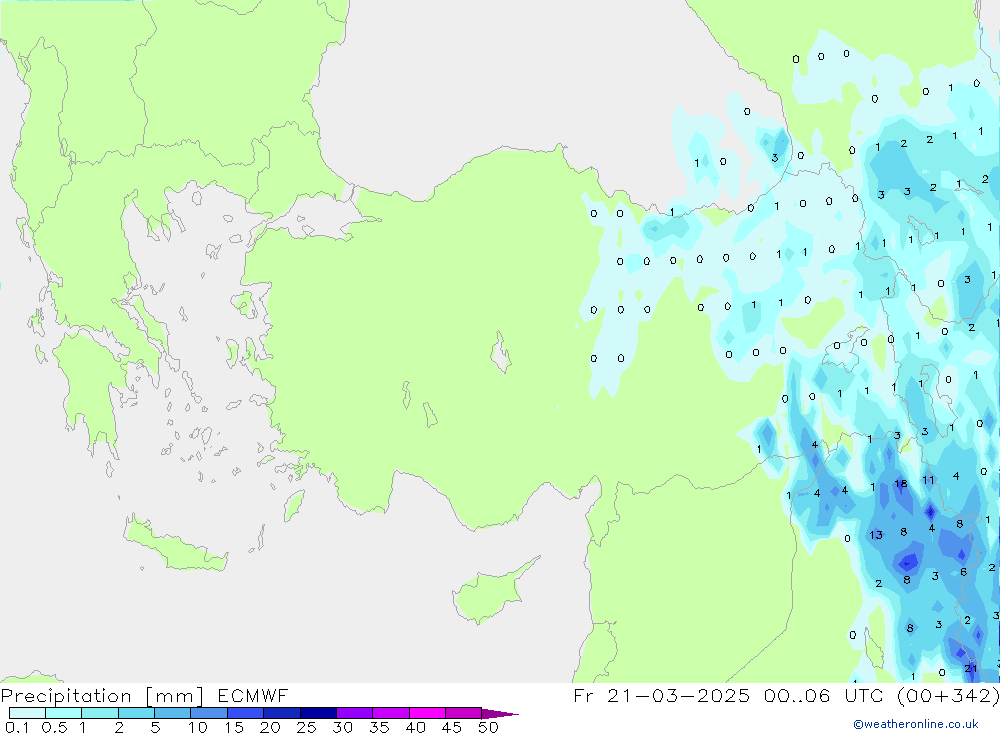Click the '18' precipitation value on map
This screenshot has height=733, width=1000.
pos(901,484)
